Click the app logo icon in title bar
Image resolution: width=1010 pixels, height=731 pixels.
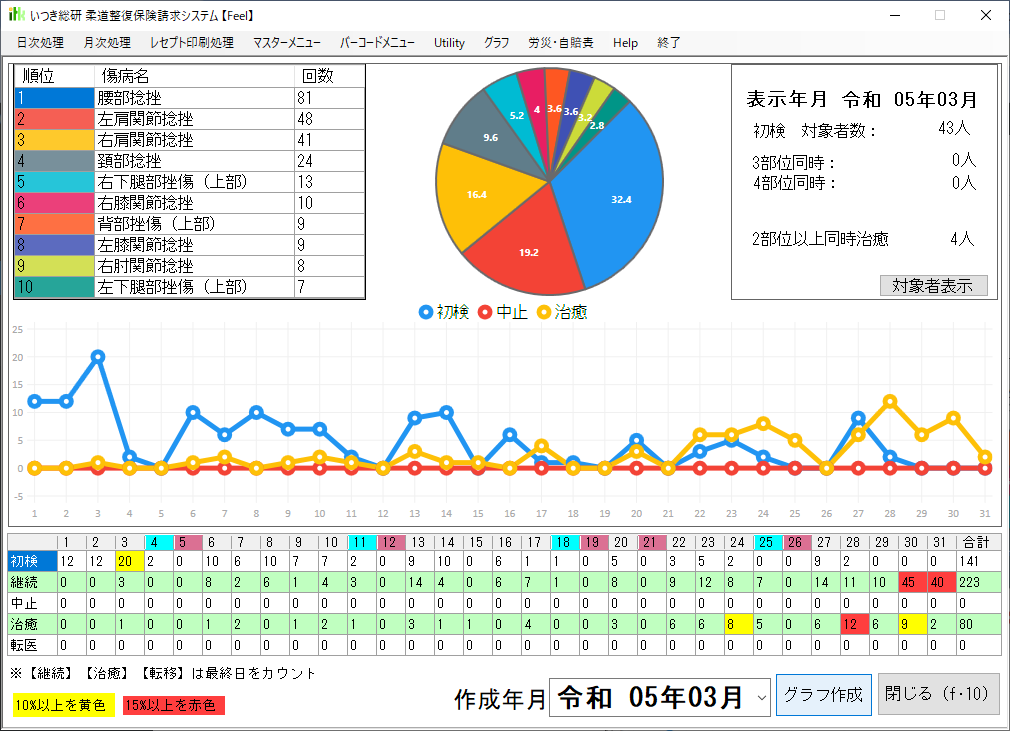tap(15, 15)
